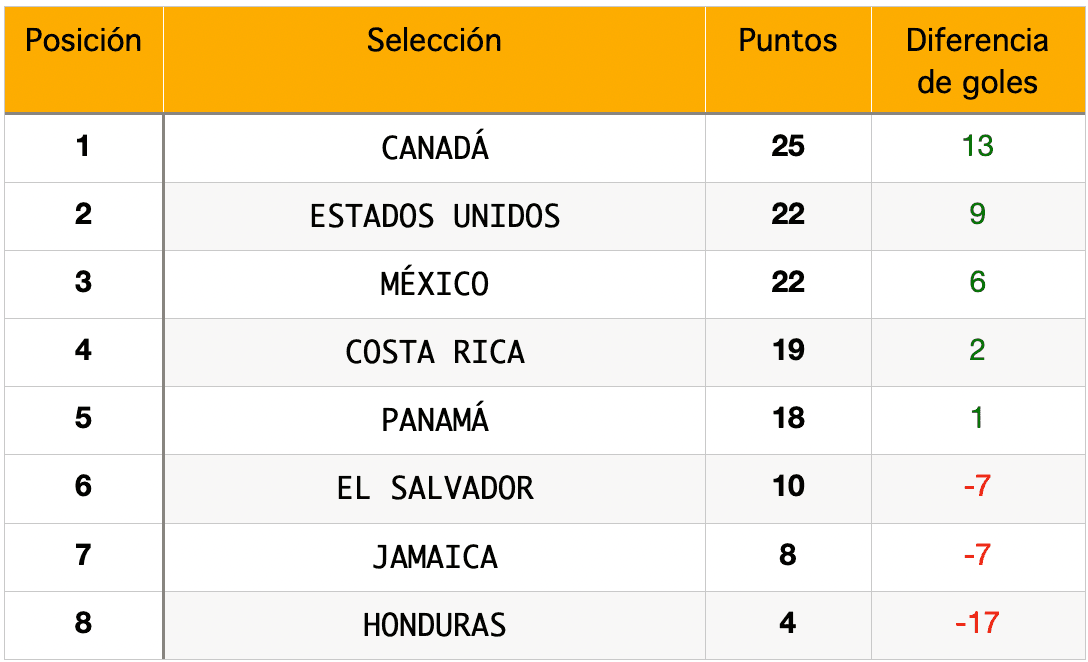Click Costa Rica's 19 points cell

click(x=788, y=351)
